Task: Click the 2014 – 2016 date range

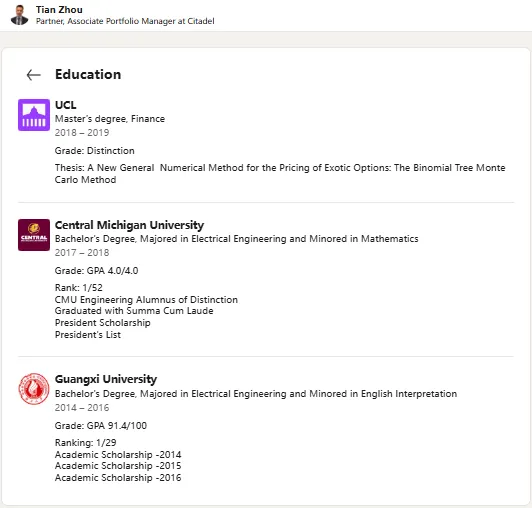Action: coord(82,408)
